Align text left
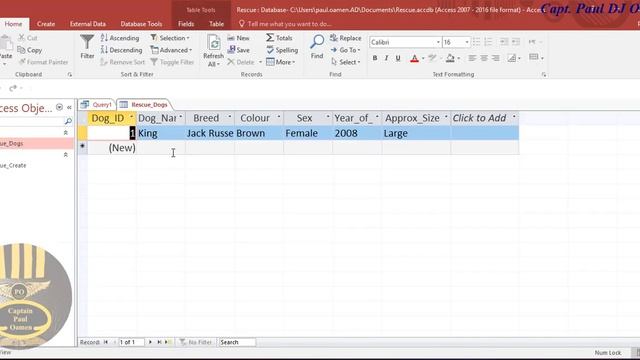The width and height of the screenshot is (640, 360). [472, 58]
